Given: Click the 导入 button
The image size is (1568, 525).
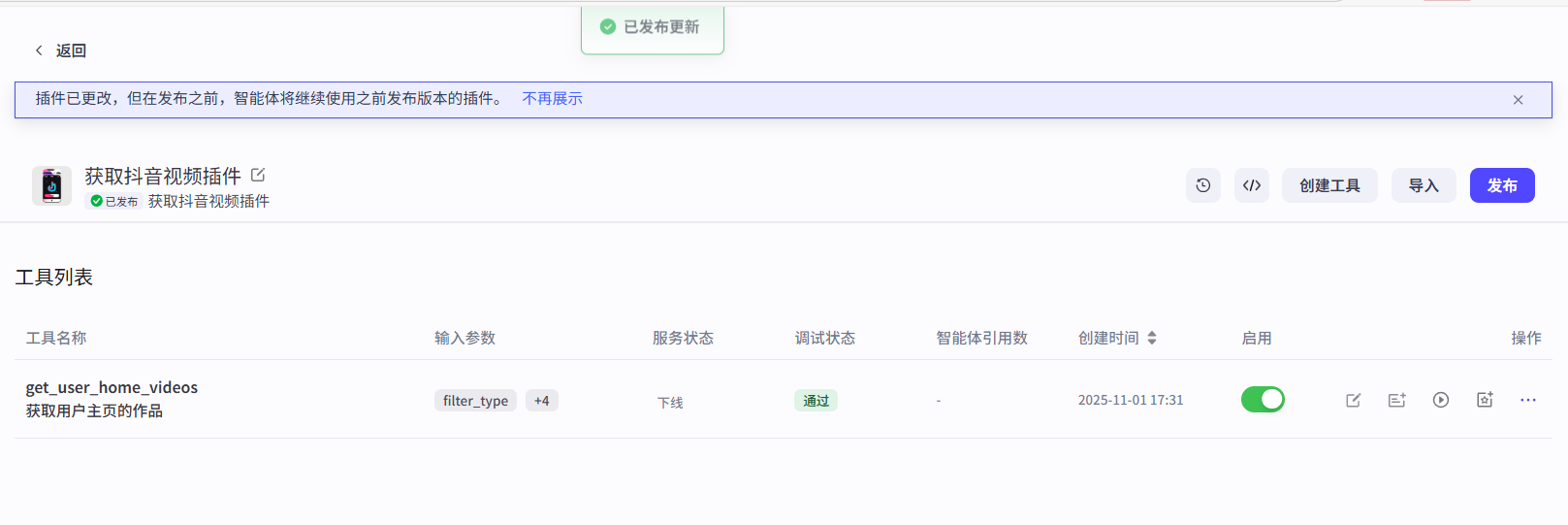Looking at the screenshot, I should [x=1424, y=185].
